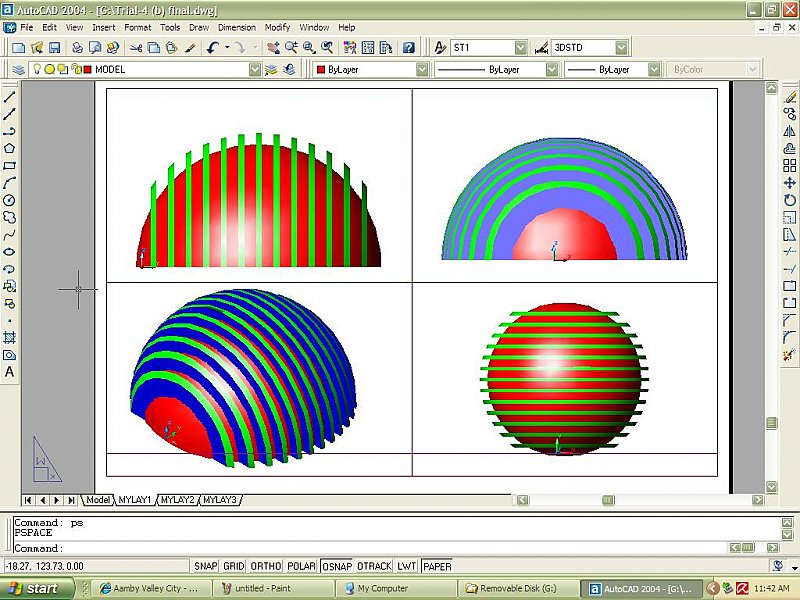This screenshot has height=600, width=800.
Task: Open the Dimension menu
Action: pyautogui.click(x=236, y=28)
